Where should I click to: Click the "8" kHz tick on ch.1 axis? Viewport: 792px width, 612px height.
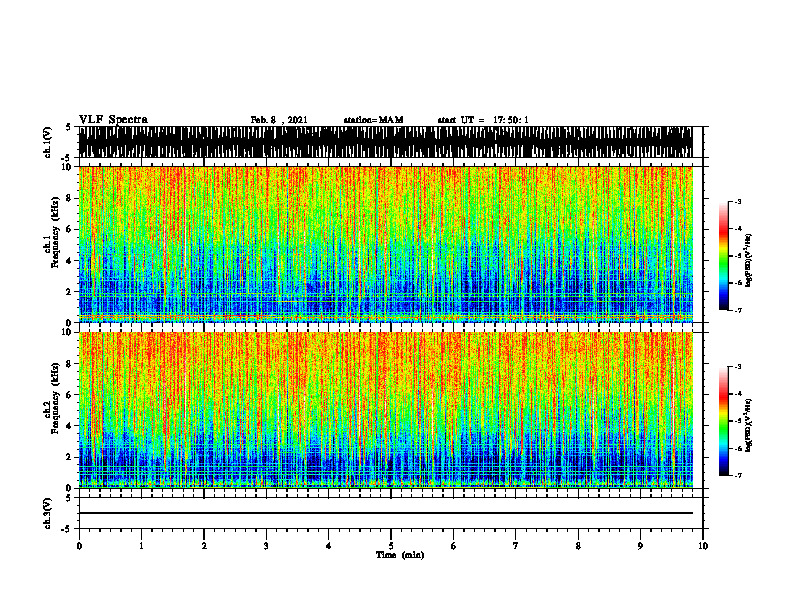[69, 198]
